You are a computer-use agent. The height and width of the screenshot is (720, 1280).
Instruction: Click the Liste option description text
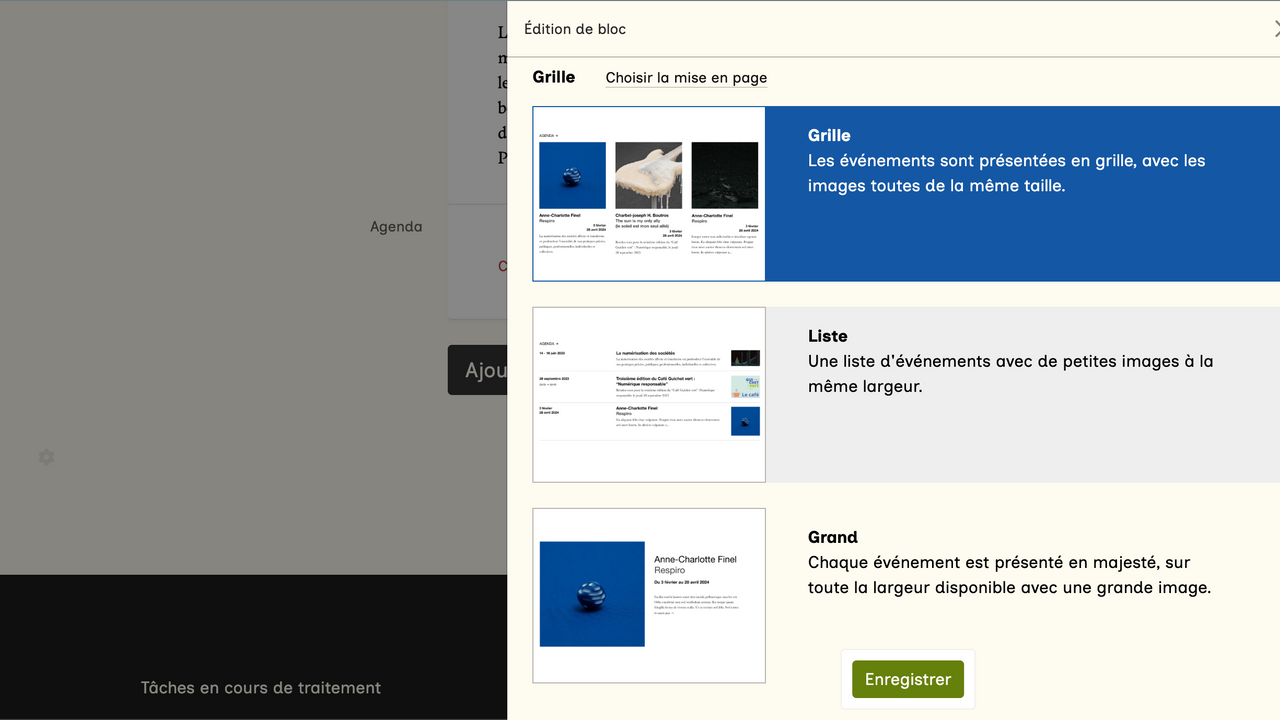click(x=1010, y=373)
